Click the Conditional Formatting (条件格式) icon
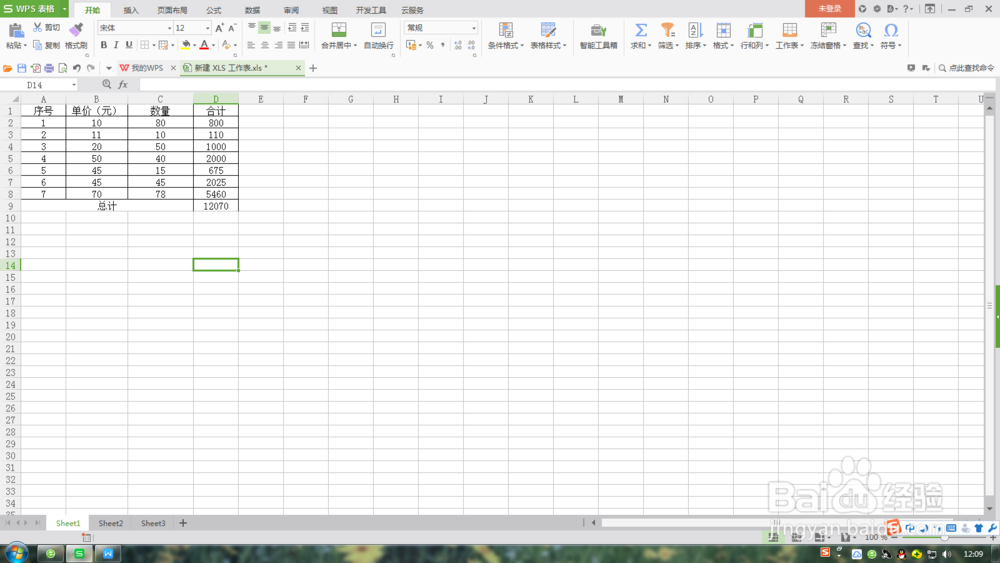The image size is (1000, 563). [x=506, y=30]
